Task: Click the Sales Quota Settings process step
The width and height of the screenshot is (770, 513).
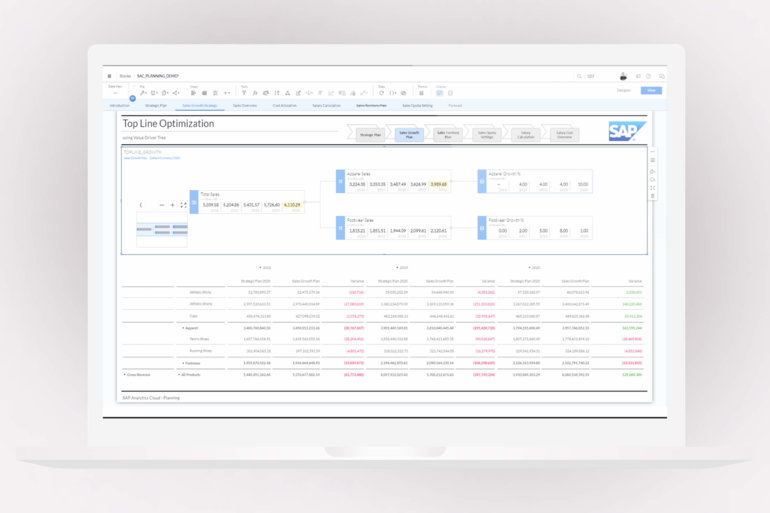Action: [x=487, y=135]
